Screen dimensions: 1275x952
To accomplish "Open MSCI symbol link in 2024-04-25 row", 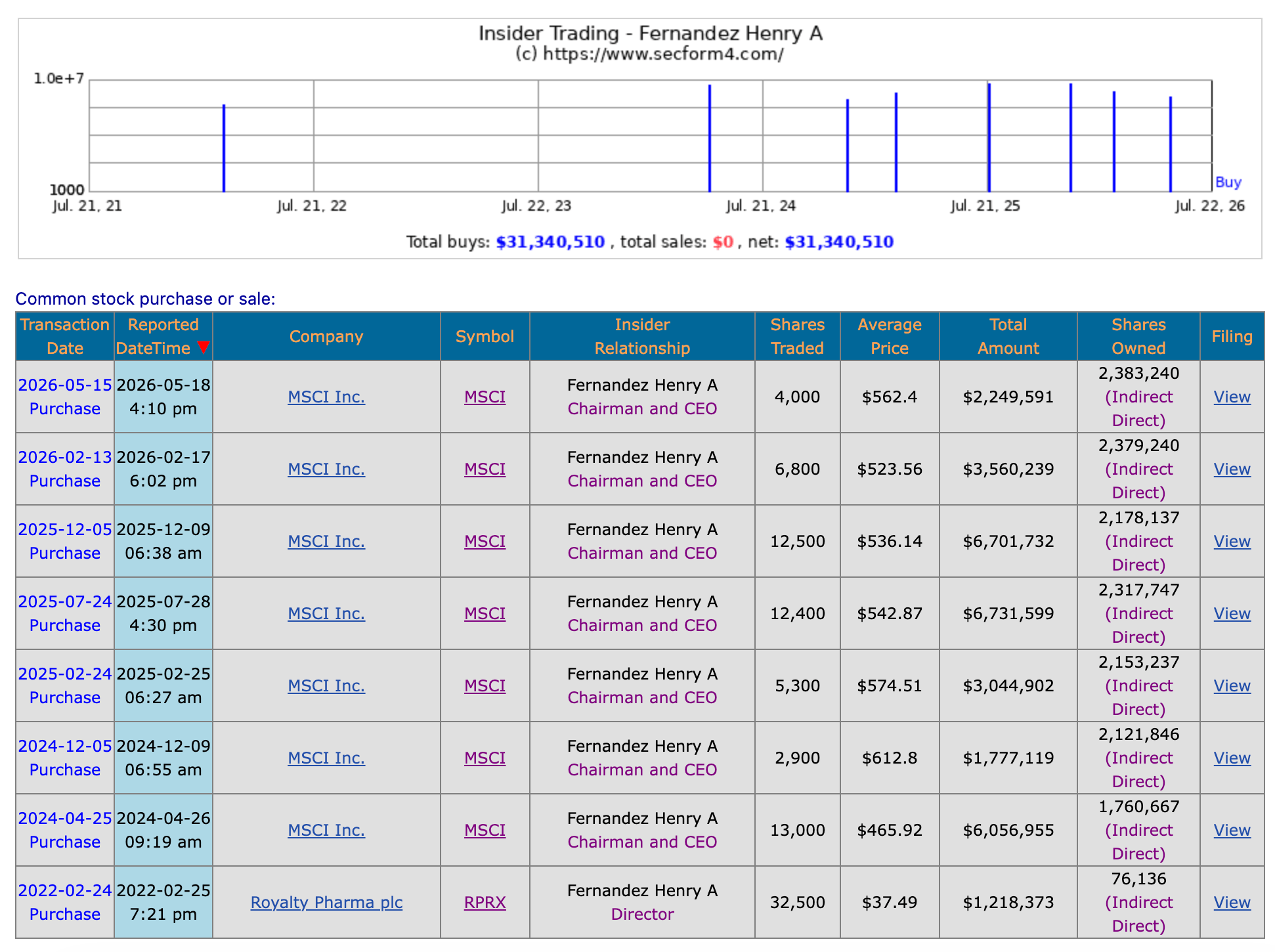I will pyautogui.click(x=485, y=830).
